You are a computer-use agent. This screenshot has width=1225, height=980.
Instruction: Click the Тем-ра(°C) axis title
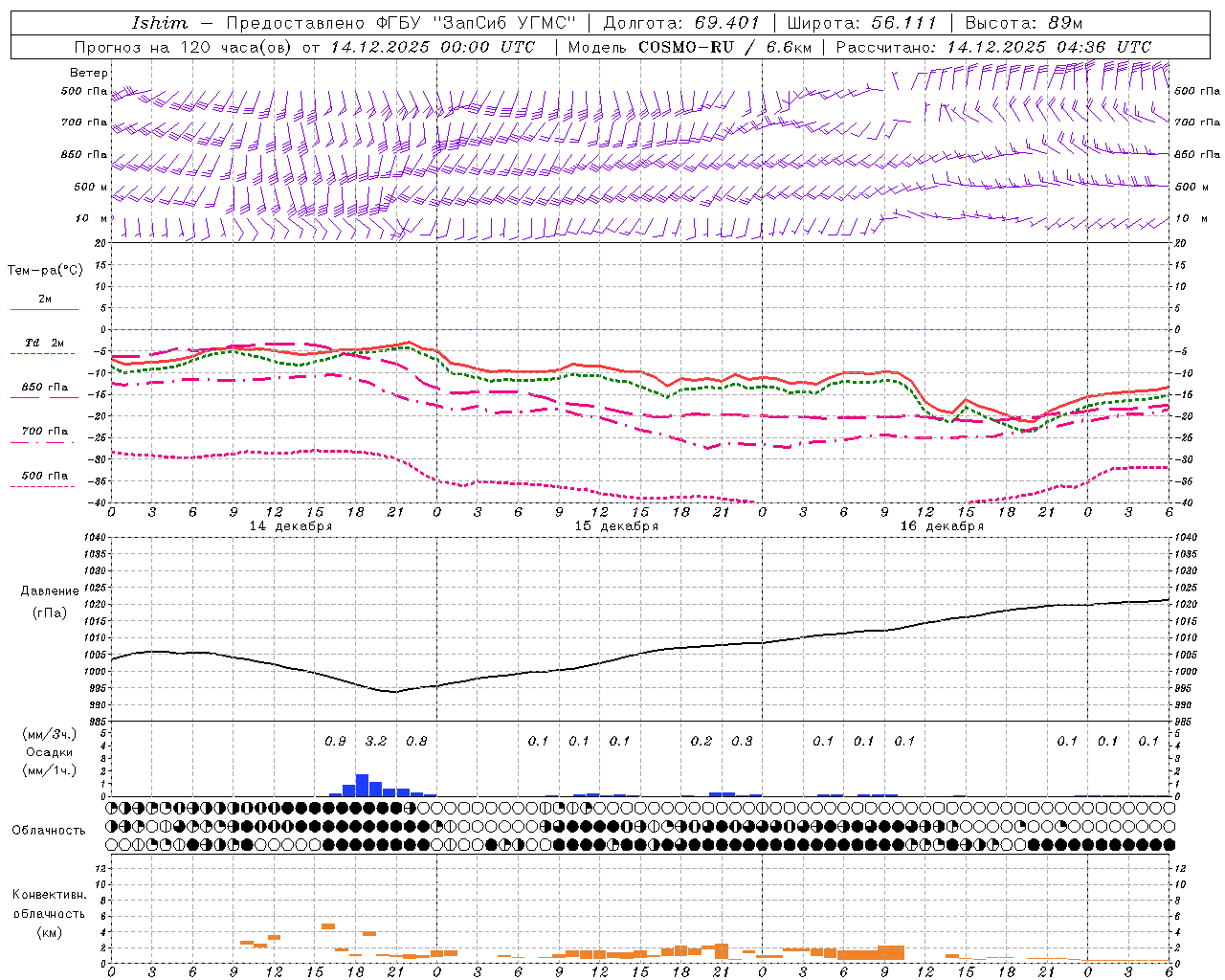[x=45, y=271]
